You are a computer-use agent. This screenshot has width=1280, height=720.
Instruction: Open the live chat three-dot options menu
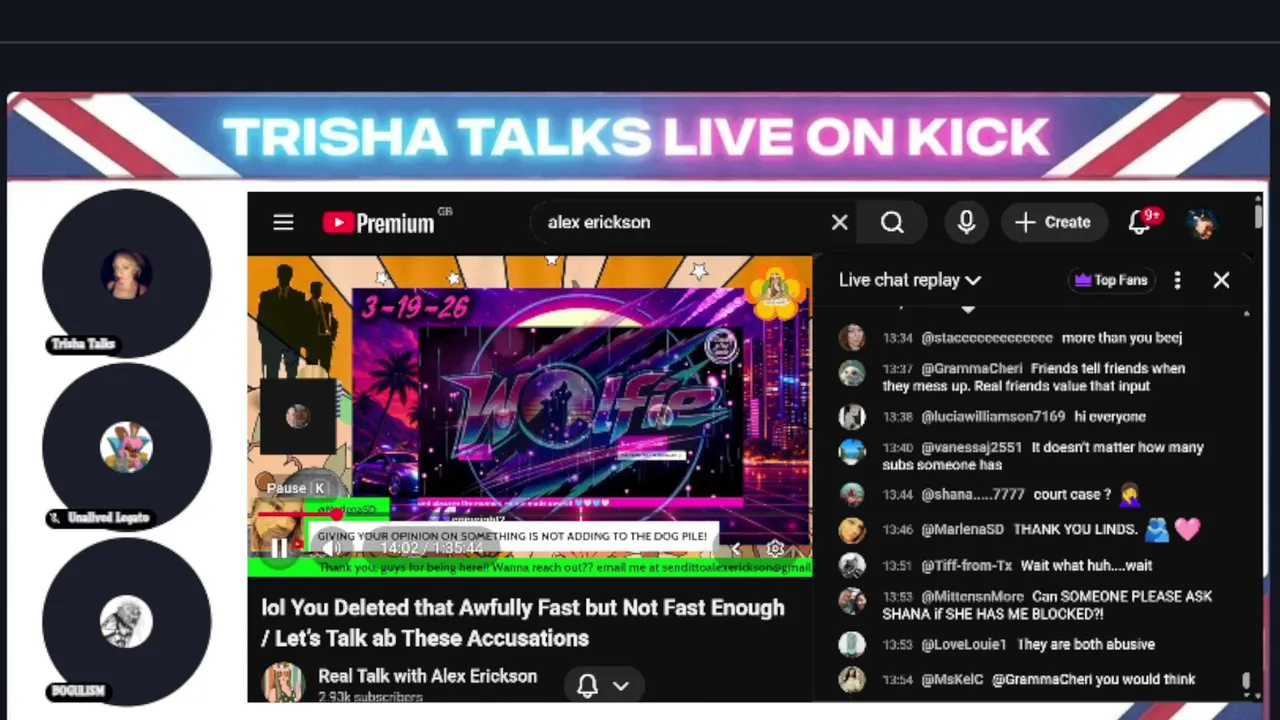click(1177, 280)
